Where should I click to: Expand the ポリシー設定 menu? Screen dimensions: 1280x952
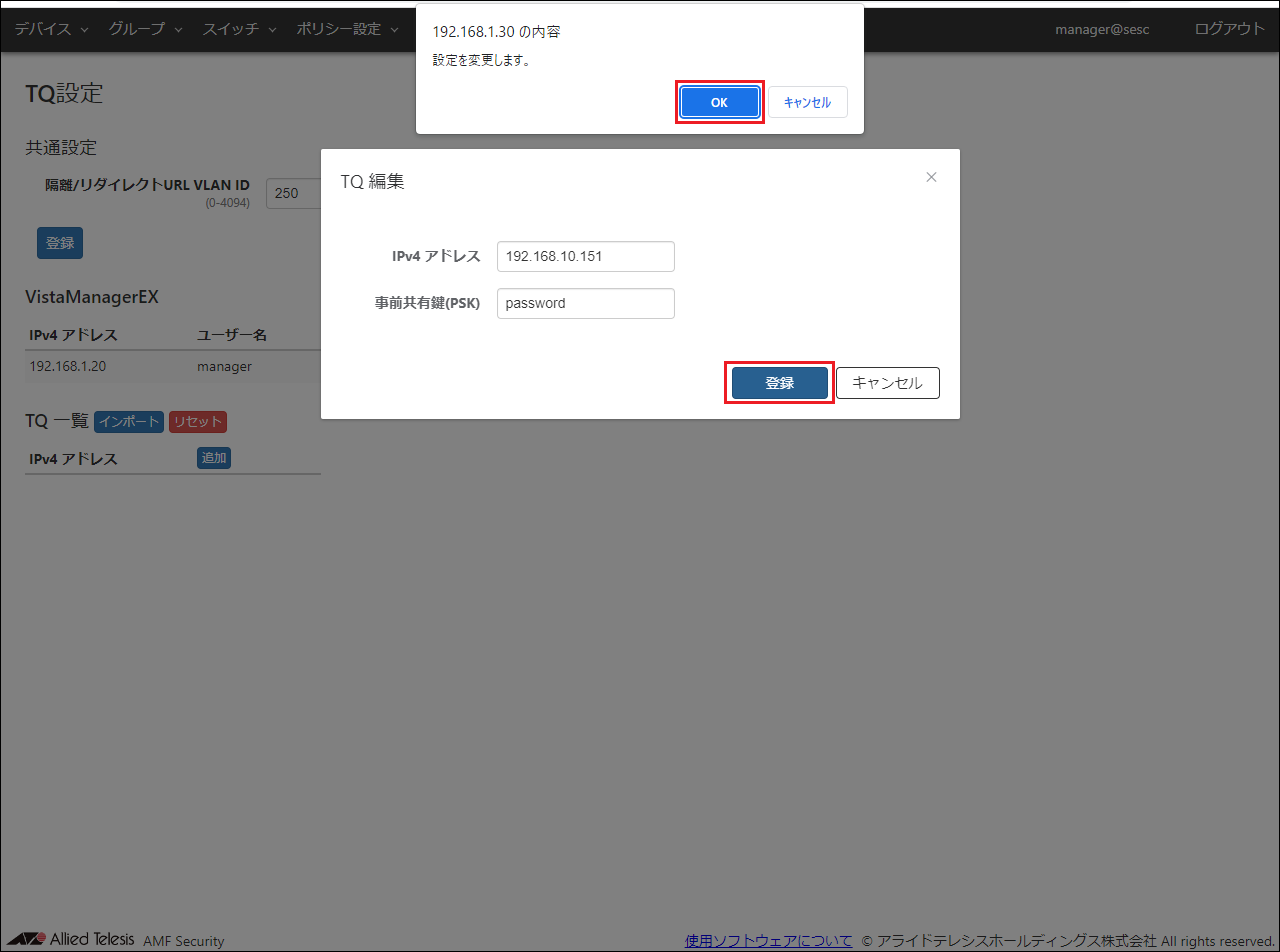pos(347,29)
